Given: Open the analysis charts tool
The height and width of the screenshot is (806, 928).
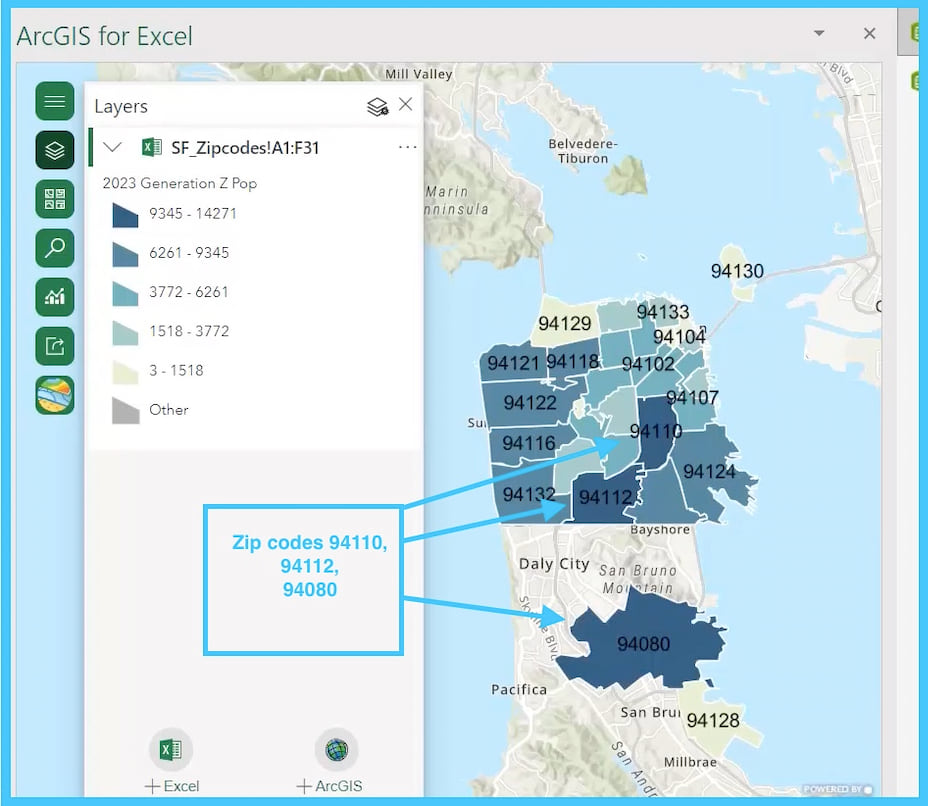Looking at the screenshot, I should tap(54, 296).
